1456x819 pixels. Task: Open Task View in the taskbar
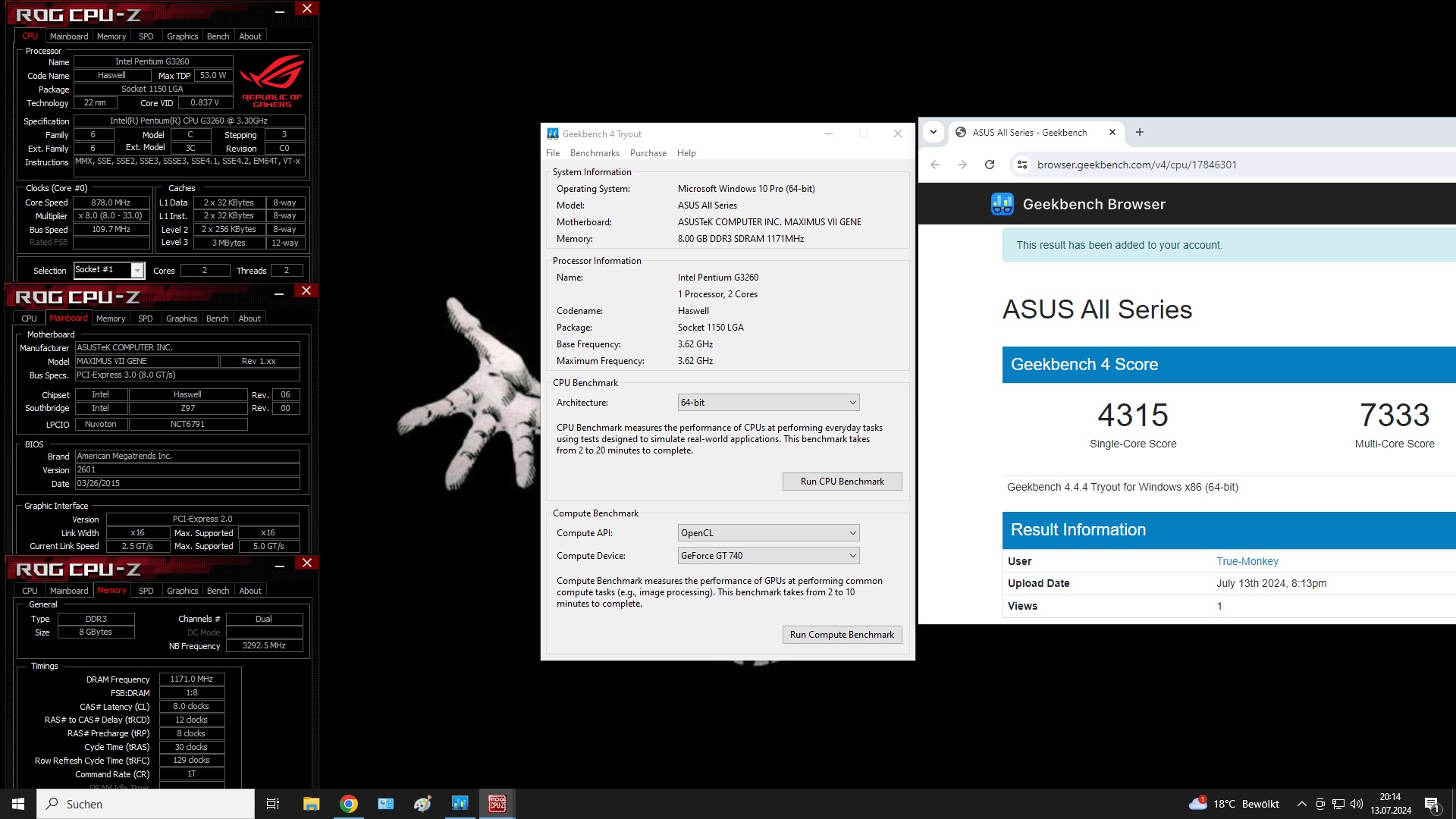pos(273,804)
